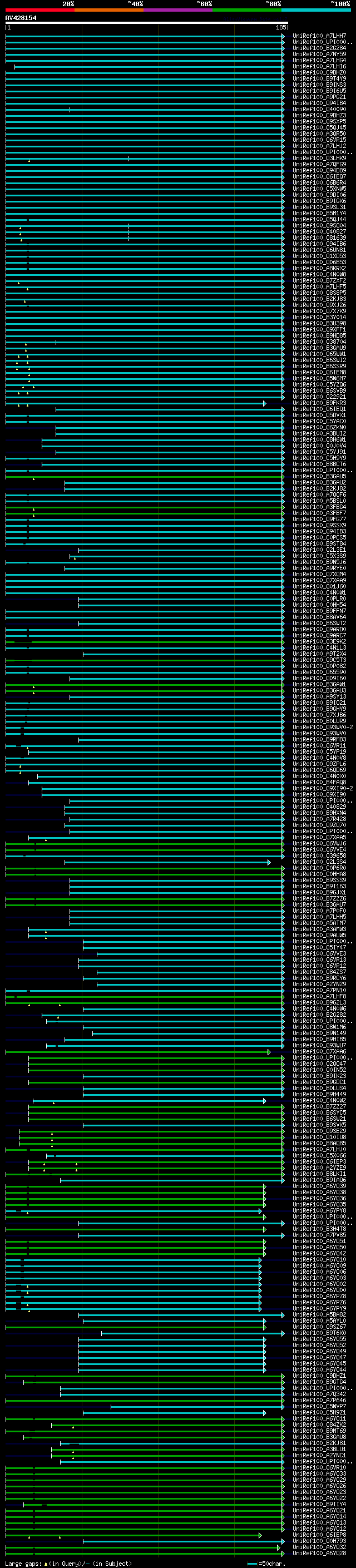Select the UniRef100_Q9XI90-2 label
Viewport: 356px width, 1568px height.
[323, 788]
